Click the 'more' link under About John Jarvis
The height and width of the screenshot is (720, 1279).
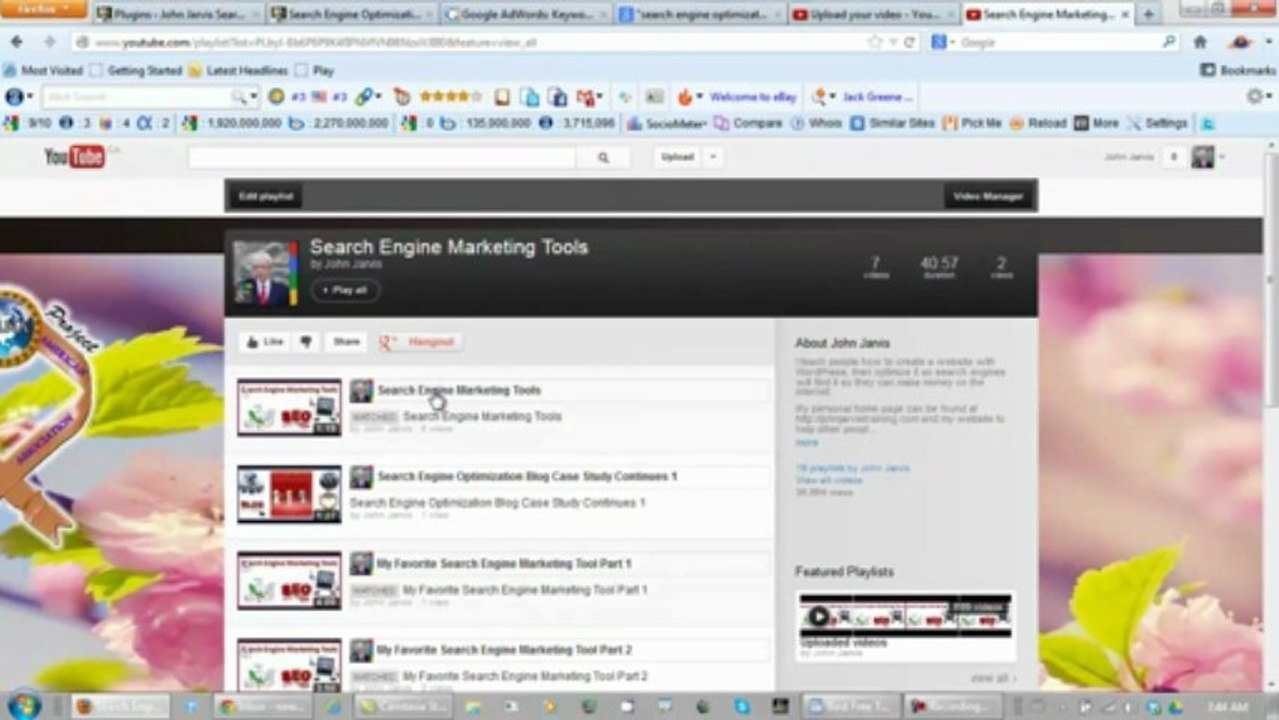(807, 442)
